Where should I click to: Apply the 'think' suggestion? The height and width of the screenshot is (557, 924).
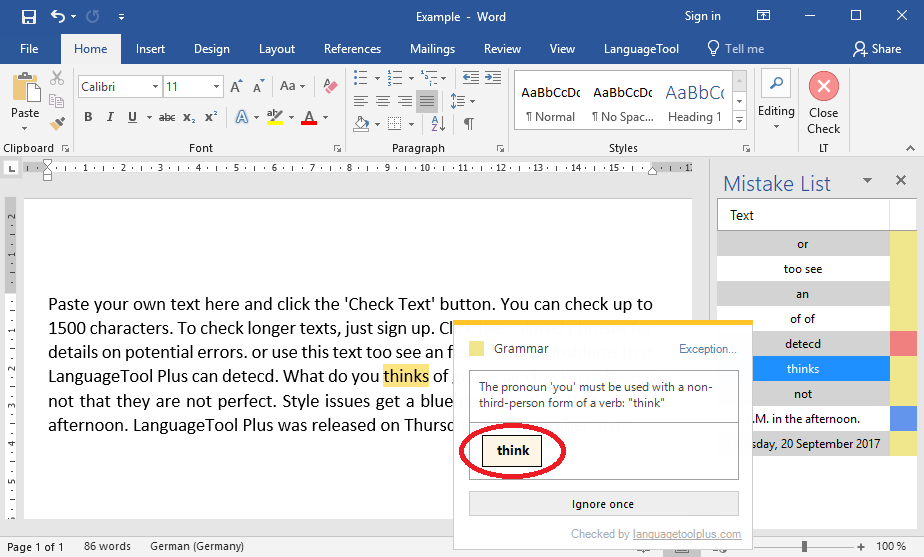coord(512,451)
